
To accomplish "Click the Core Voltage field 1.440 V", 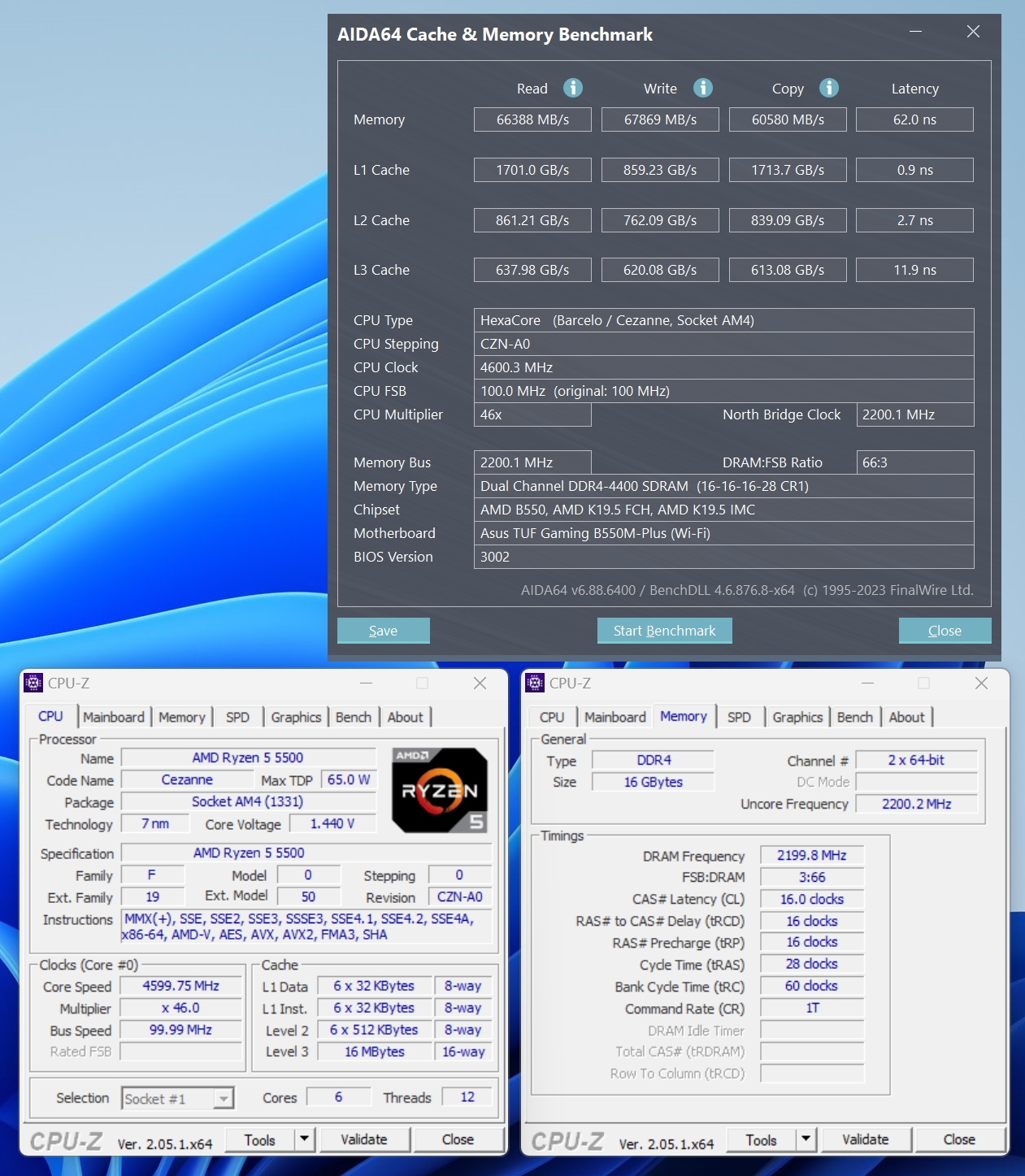I will pos(332,823).
